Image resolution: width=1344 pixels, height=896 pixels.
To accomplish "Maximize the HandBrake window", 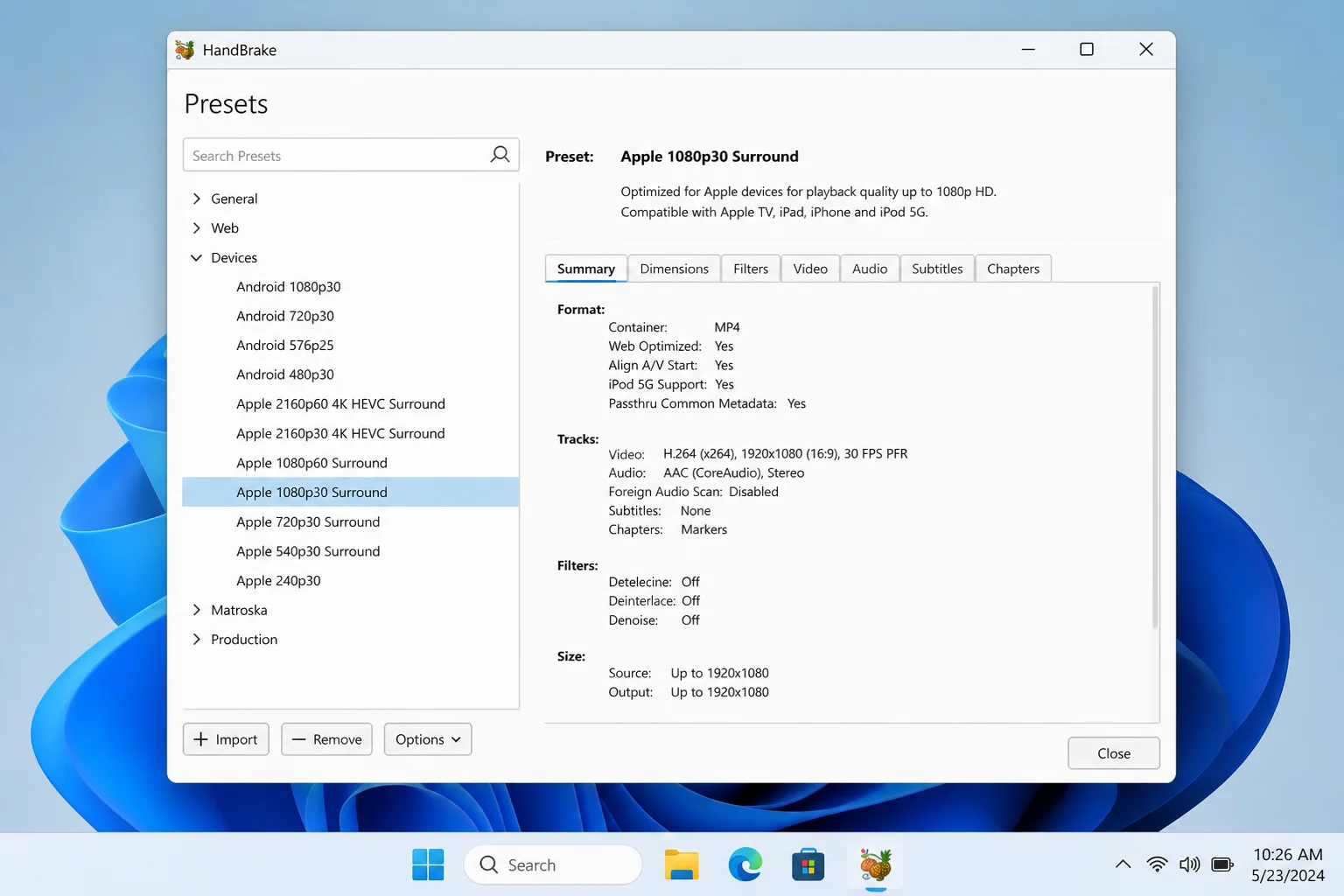I will point(1087,49).
